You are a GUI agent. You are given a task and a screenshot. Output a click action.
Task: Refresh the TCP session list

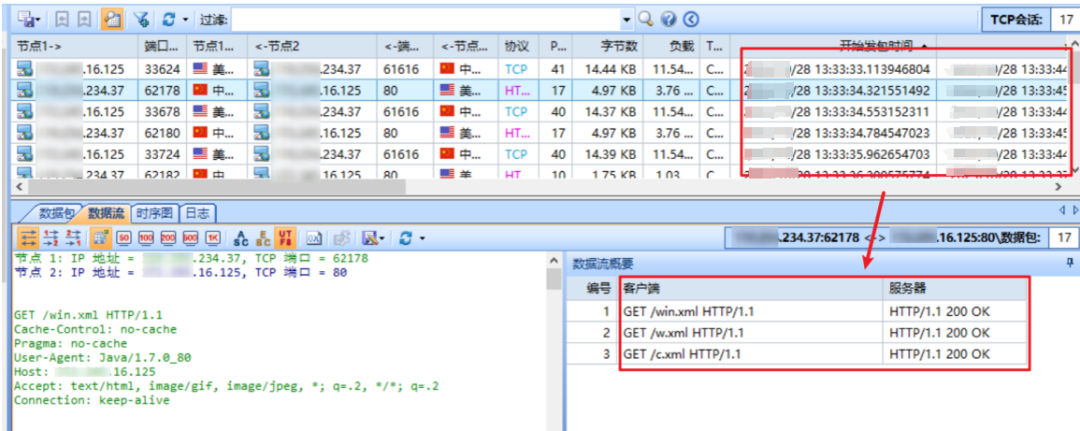click(169, 19)
